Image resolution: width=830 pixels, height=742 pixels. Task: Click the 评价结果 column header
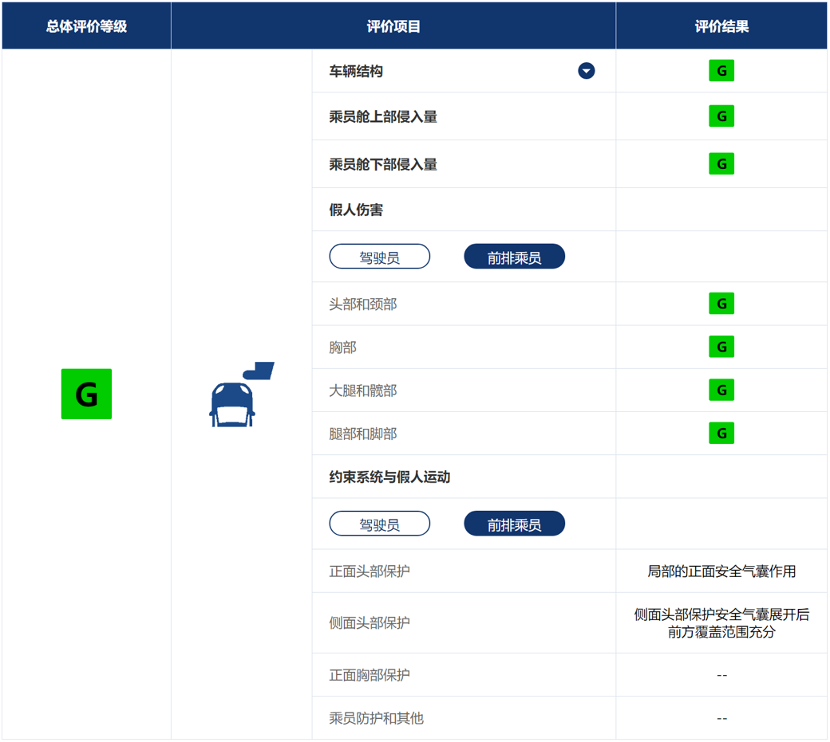(x=721, y=26)
